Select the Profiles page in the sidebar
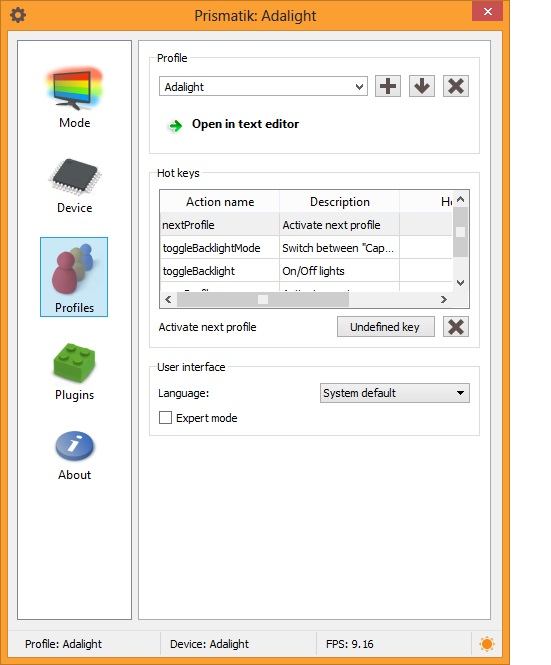The image size is (551, 665). click(x=74, y=277)
